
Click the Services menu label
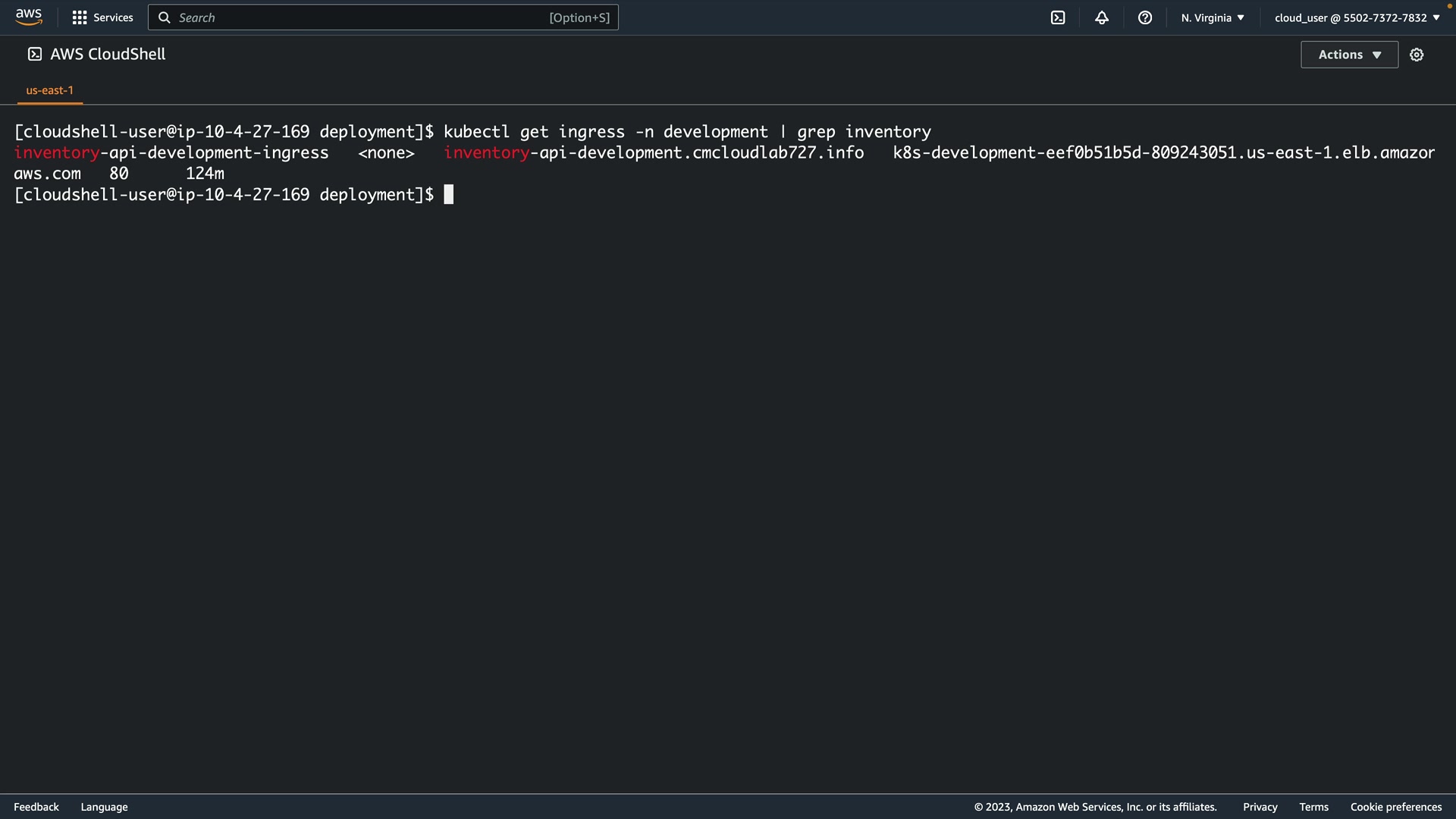pyautogui.click(x=113, y=17)
